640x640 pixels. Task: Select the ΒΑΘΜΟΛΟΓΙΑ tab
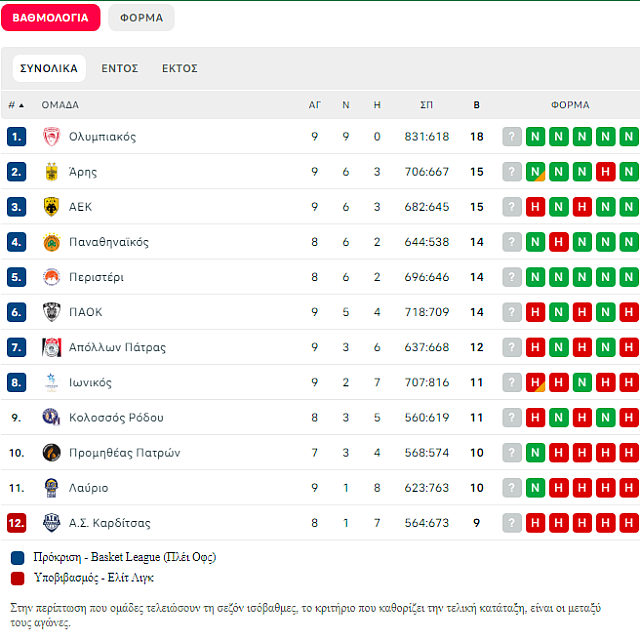click(x=50, y=18)
